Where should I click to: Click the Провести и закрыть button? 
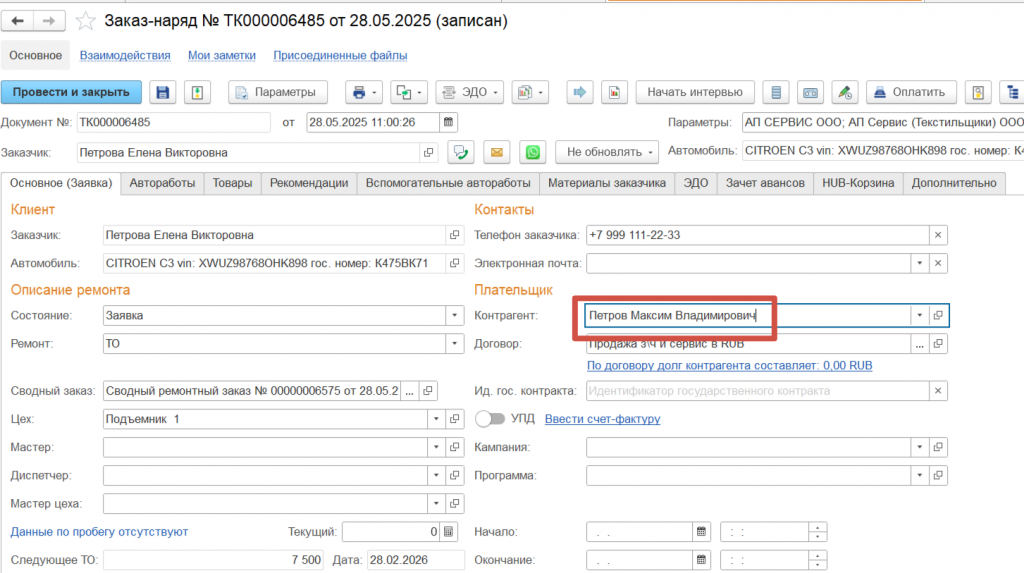coord(71,92)
